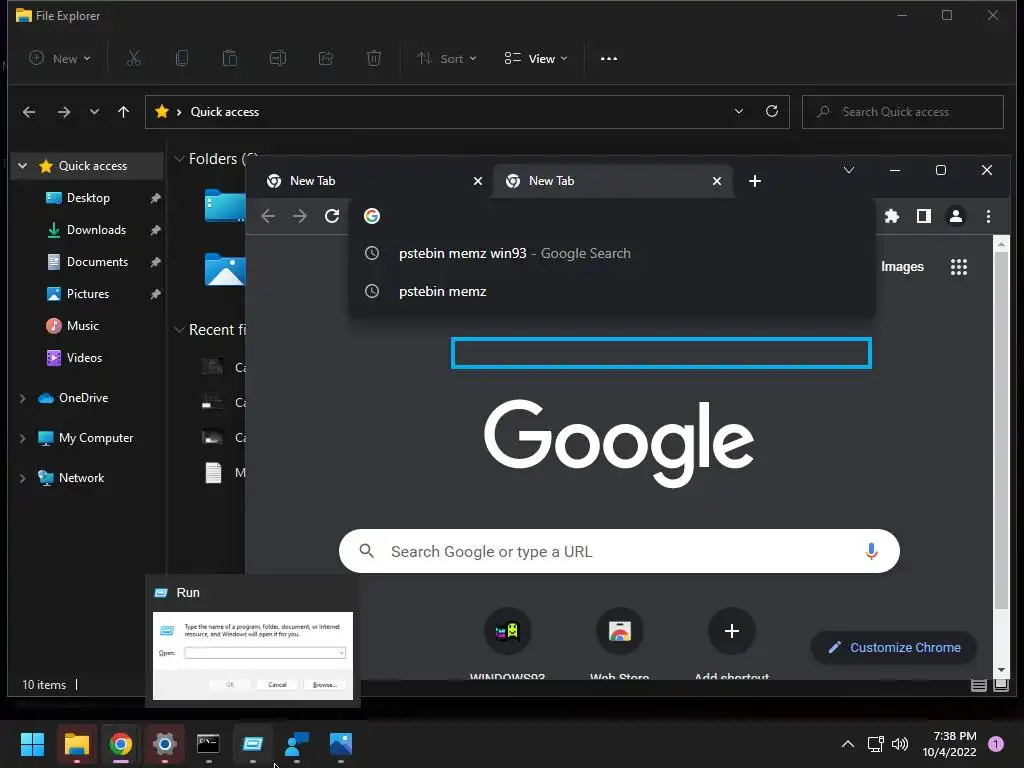
Task: Open the View dropdown in File Explorer
Action: point(536,59)
